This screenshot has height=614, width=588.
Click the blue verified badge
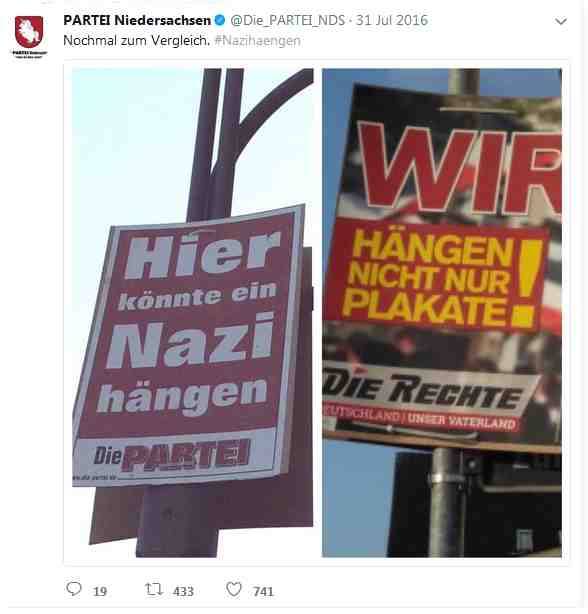(220, 20)
